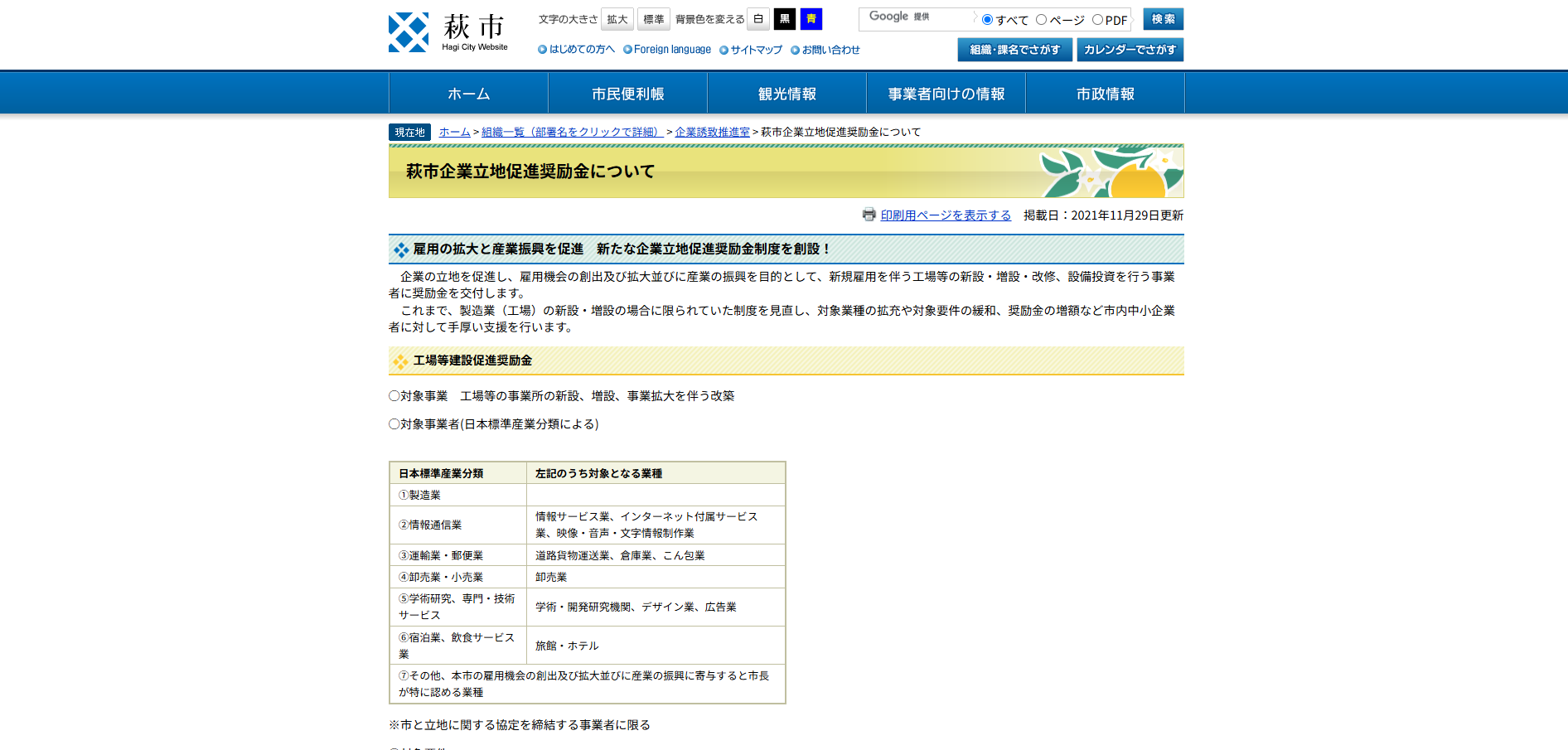Select blue background color swatch 青
The image size is (1568, 750).
(x=811, y=19)
